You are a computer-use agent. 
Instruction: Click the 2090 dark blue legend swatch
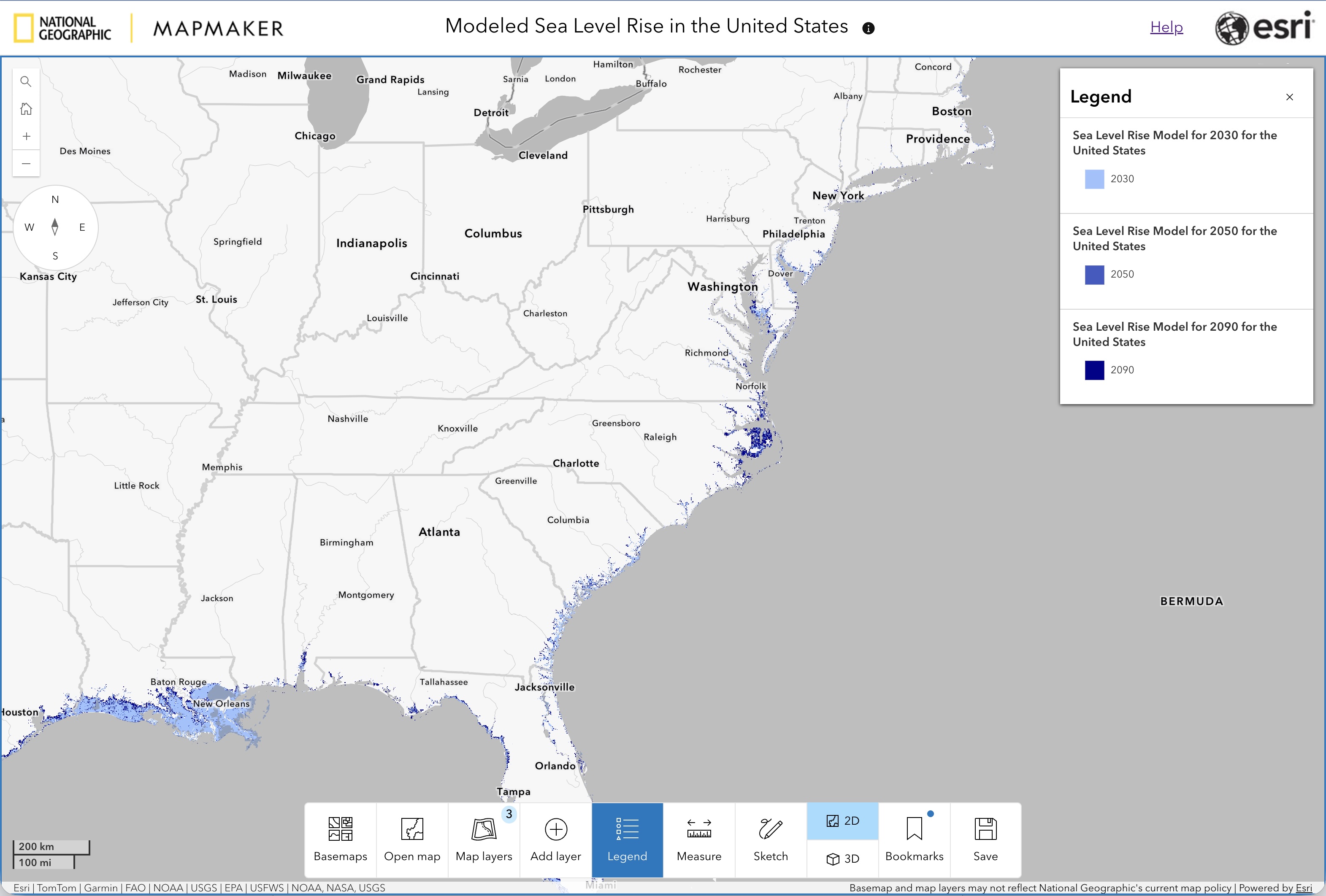click(x=1094, y=371)
